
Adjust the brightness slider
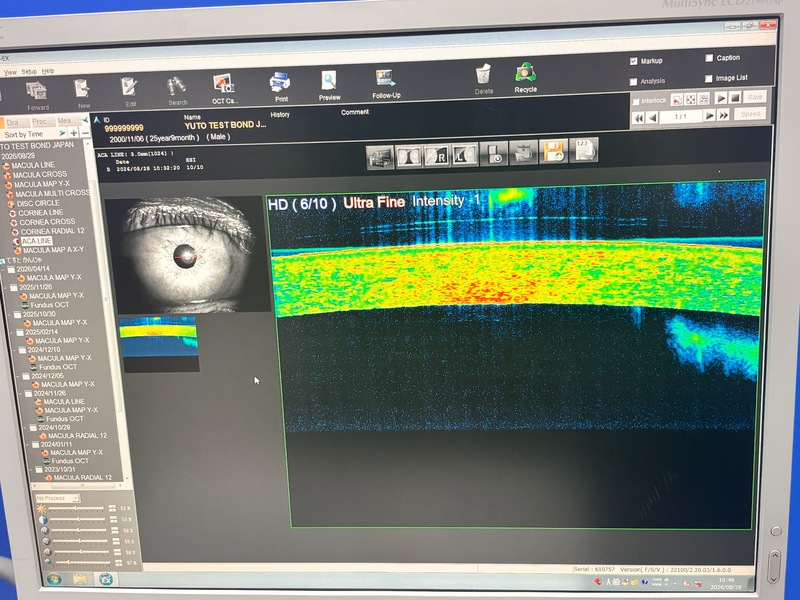78,509
